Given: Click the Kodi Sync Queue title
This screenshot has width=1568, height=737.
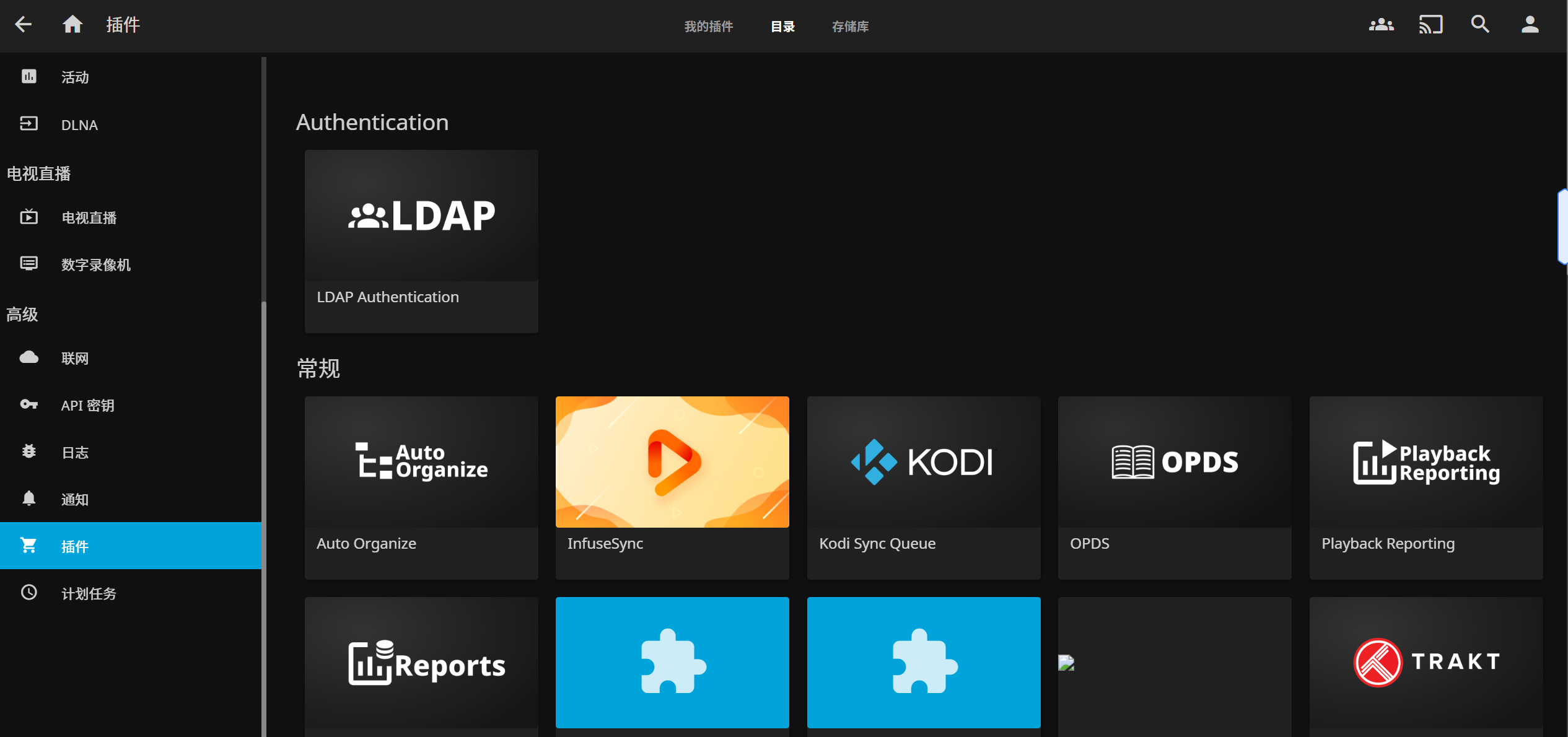Looking at the screenshot, I should pos(877,544).
